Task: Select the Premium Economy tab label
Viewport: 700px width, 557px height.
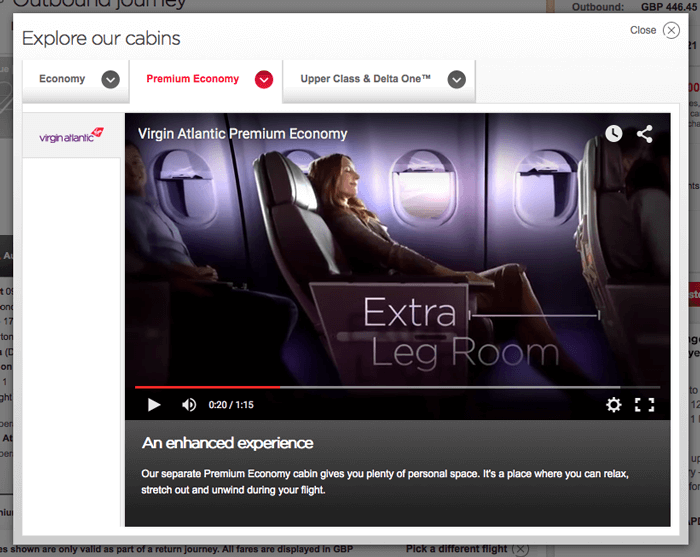Action: click(192, 79)
